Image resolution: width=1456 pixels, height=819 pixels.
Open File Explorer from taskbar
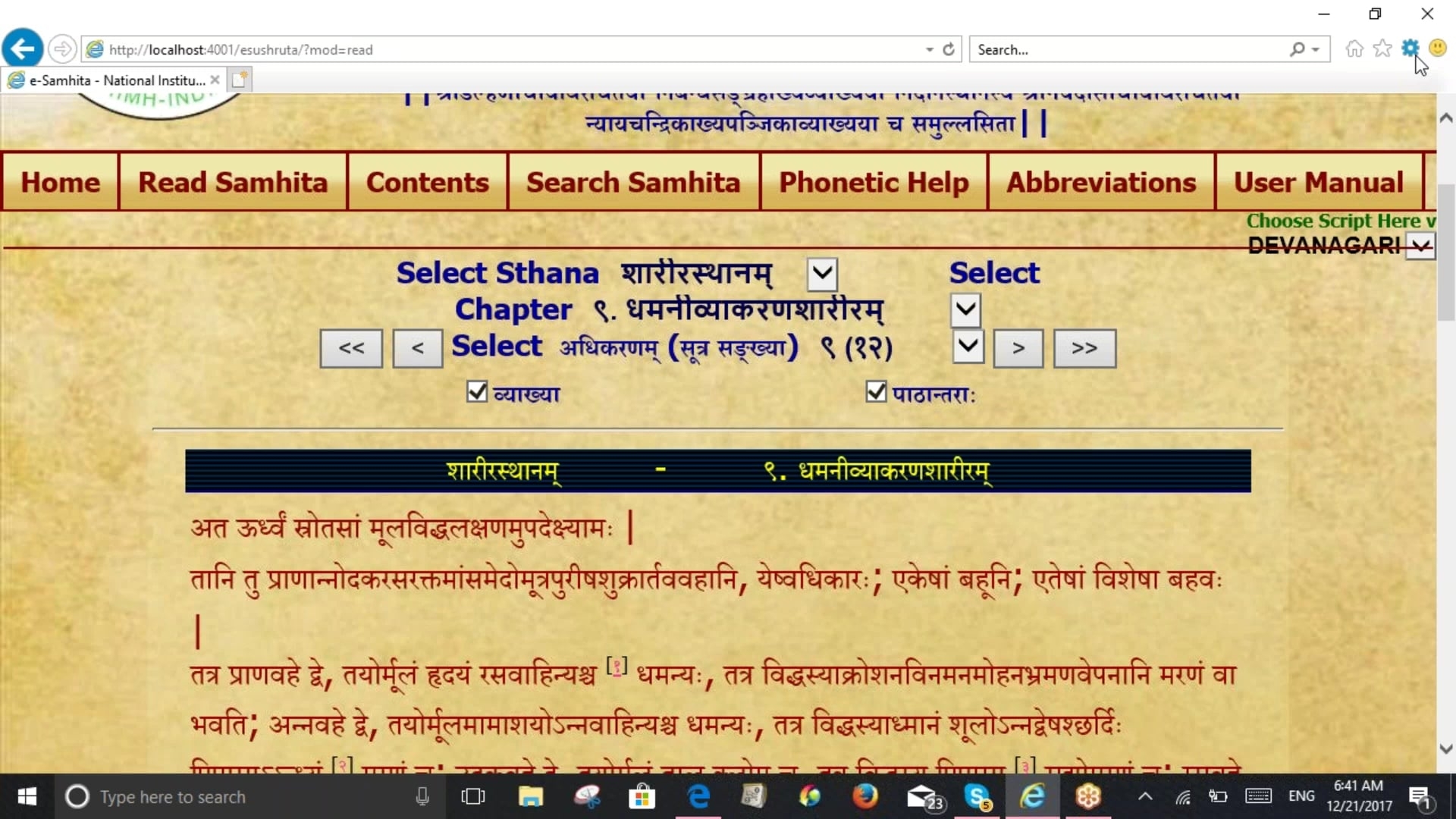click(x=530, y=796)
